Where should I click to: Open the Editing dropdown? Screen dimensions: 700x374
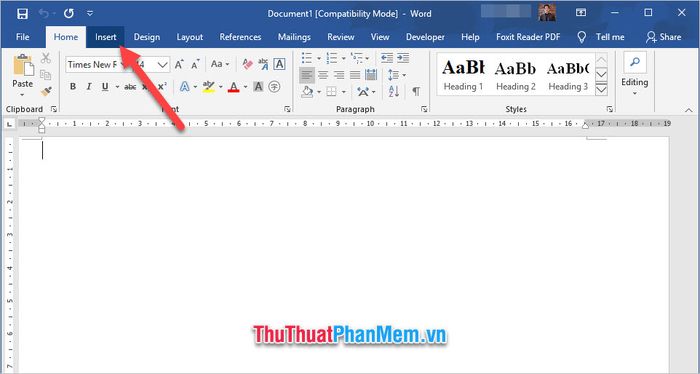tap(634, 75)
